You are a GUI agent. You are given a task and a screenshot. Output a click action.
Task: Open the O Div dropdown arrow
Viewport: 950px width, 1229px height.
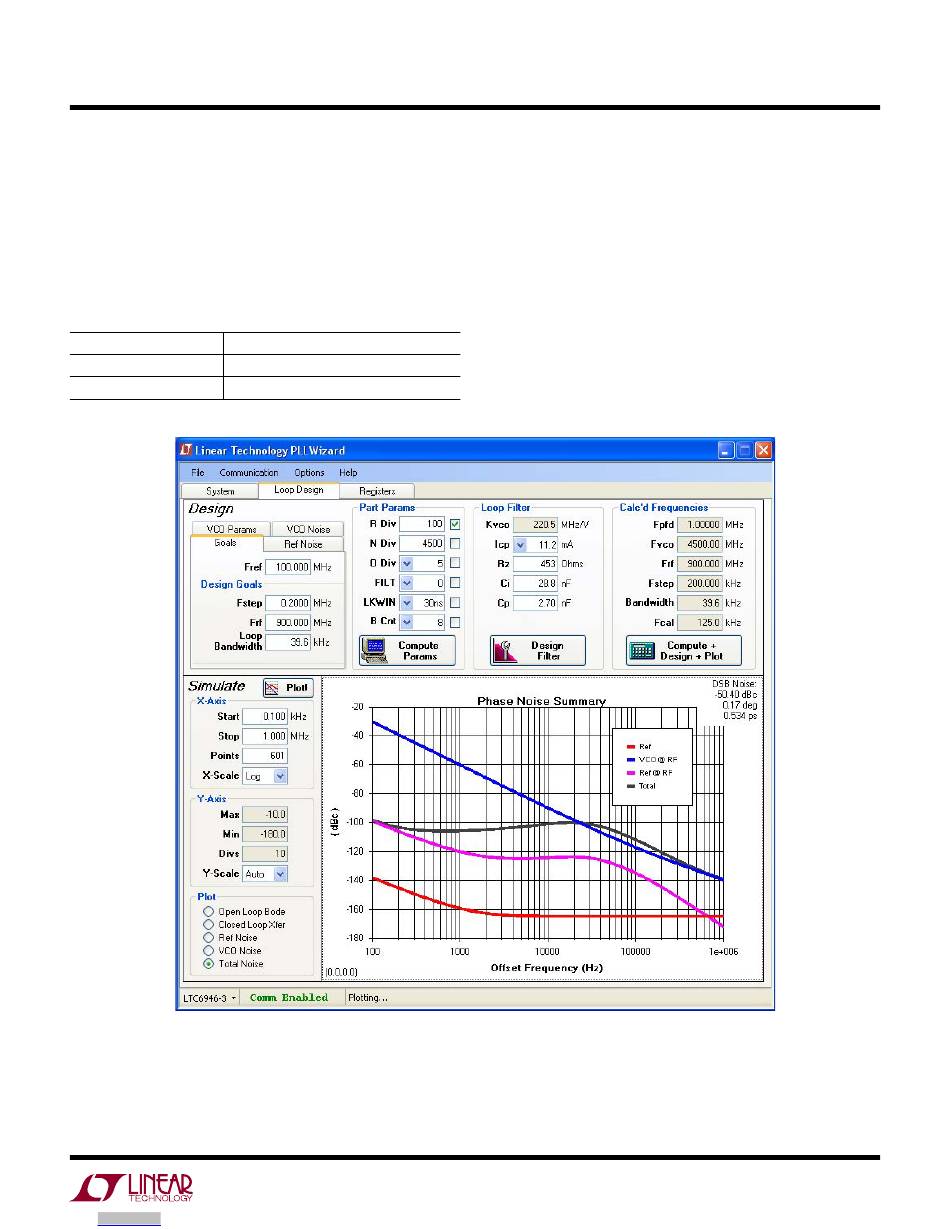click(406, 564)
